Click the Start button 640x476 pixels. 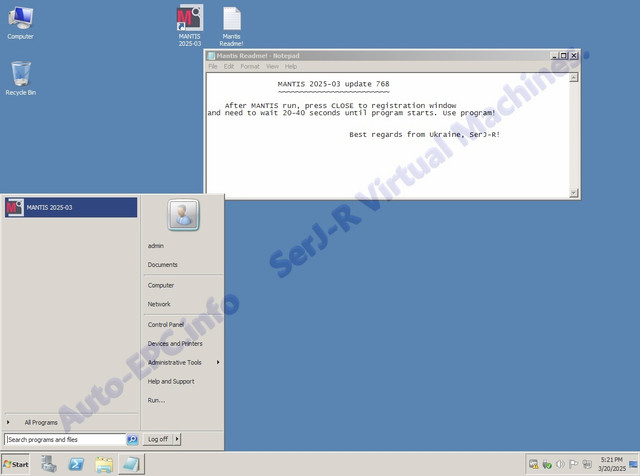[x=16, y=464]
